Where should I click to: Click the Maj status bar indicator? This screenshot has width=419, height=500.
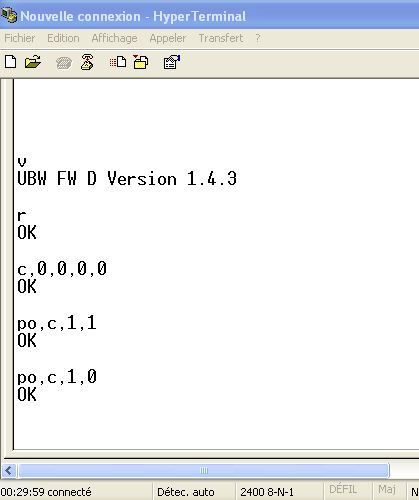(387, 489)
